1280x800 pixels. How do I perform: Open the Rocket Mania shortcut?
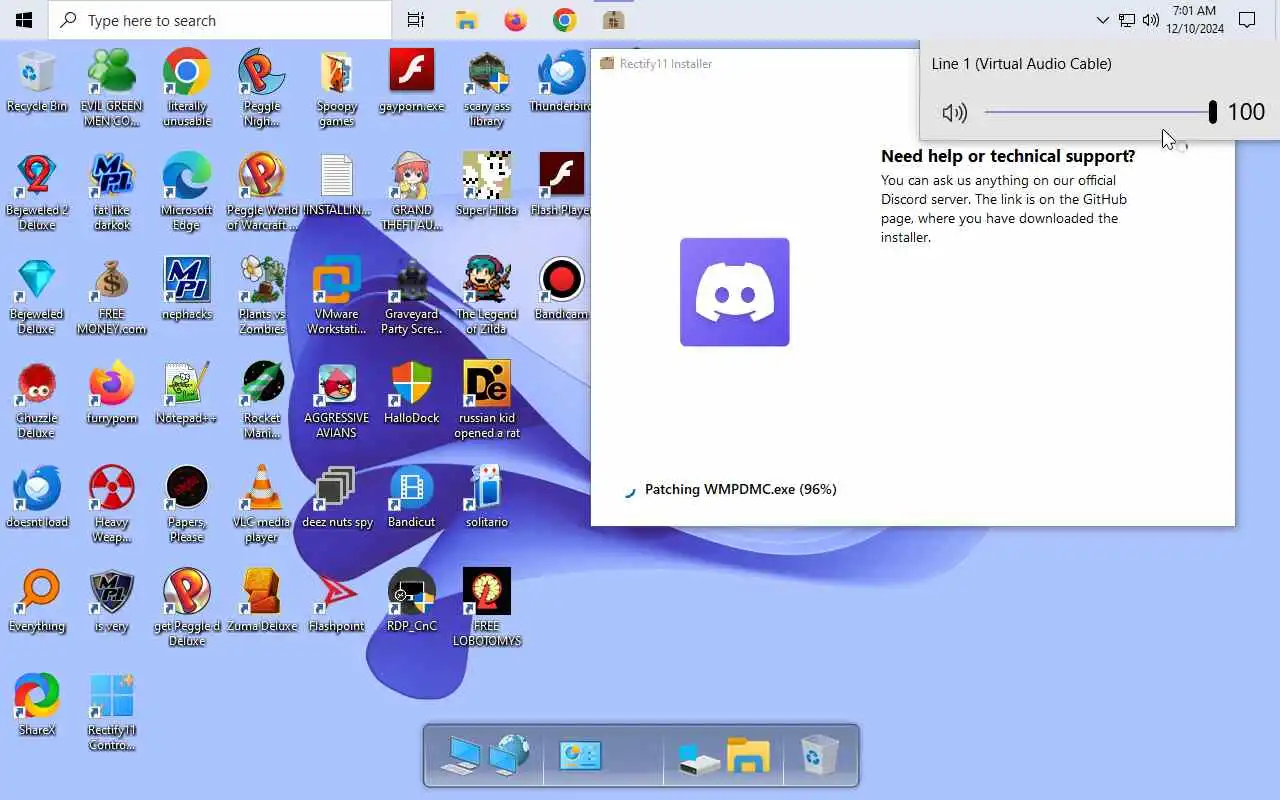(x=262, y=400)
